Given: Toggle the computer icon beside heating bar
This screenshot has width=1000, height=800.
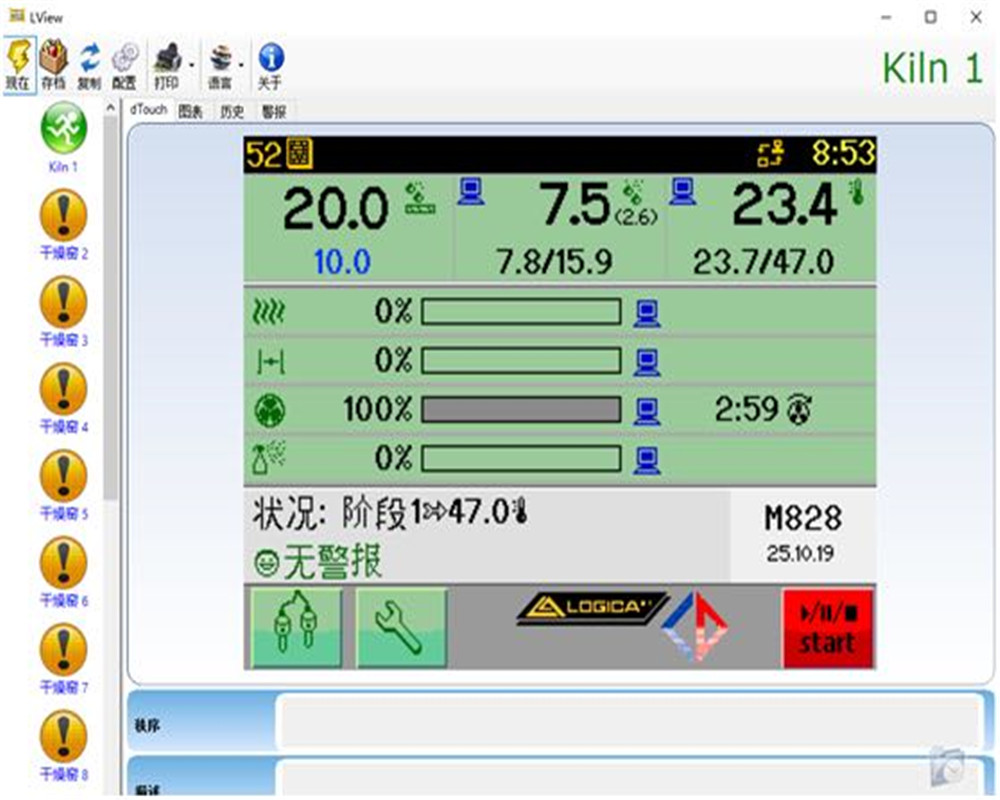Looking at the screenshot, I should pos(646,312).
